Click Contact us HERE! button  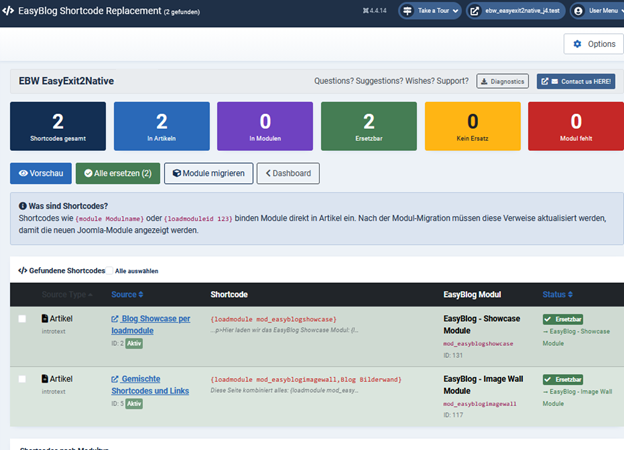coord(576,81)
